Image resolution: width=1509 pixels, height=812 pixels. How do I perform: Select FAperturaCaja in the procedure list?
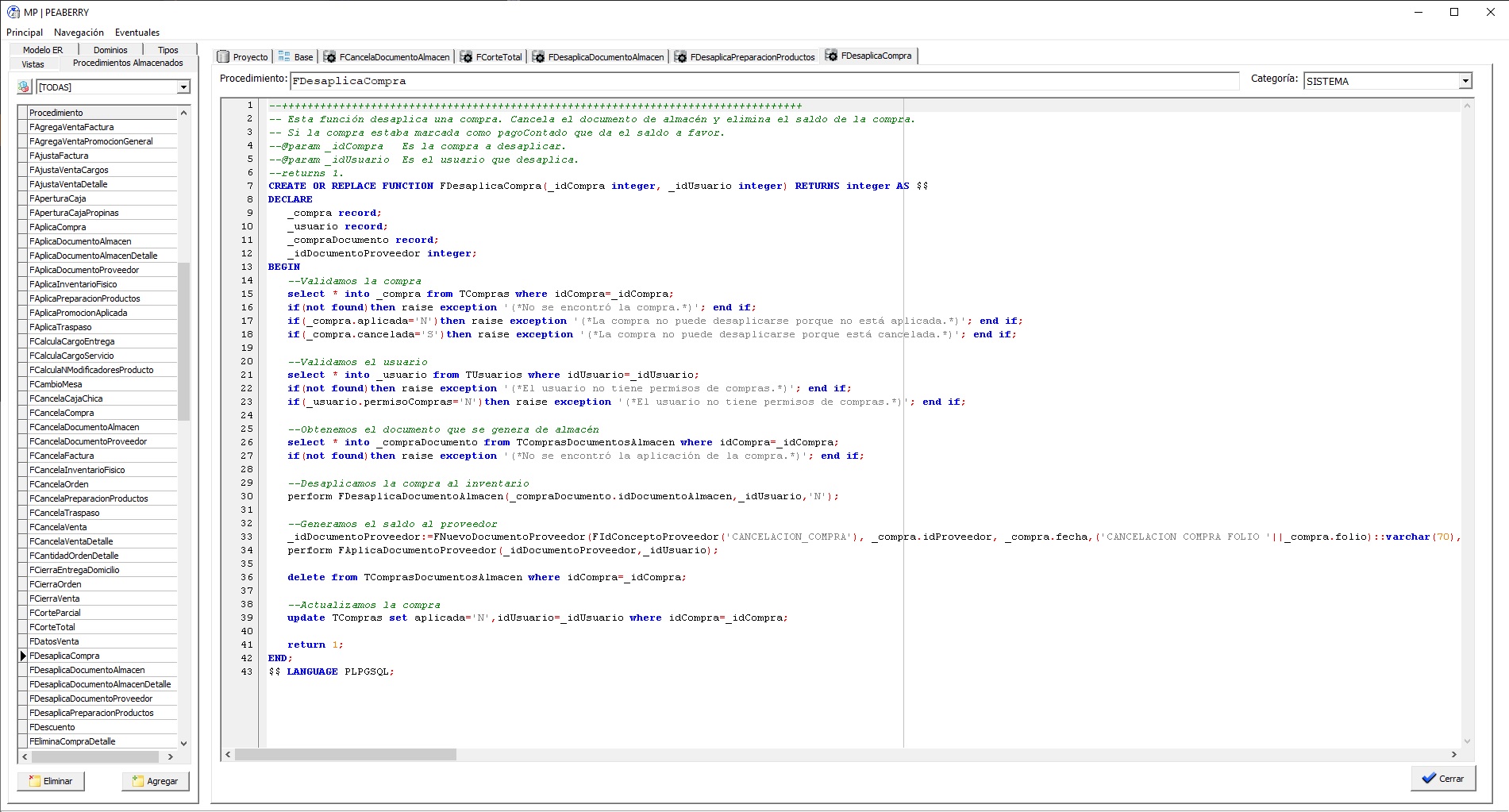click(102, 198)
